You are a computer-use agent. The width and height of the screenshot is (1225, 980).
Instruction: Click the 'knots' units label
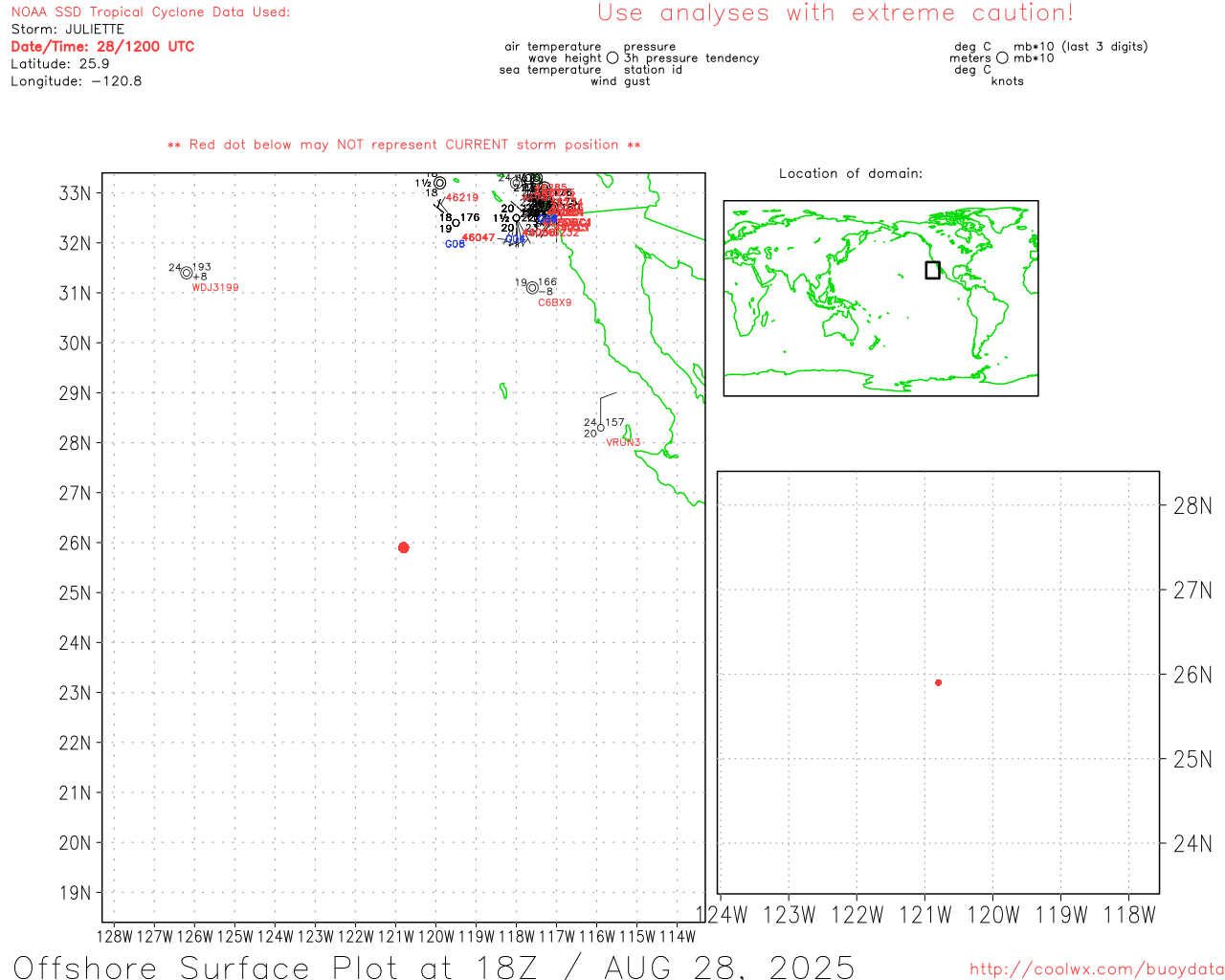pos(1008,81)
